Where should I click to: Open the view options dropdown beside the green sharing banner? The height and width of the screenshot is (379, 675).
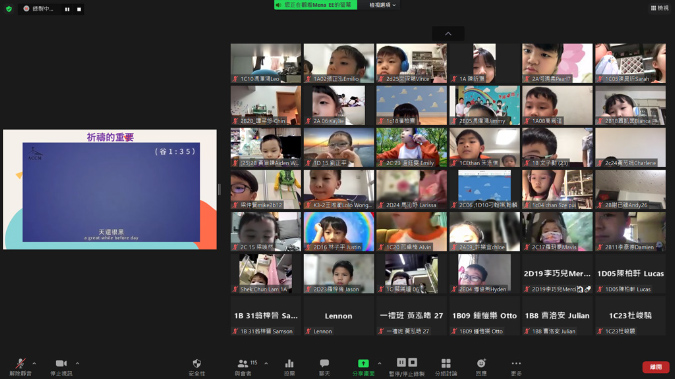coord(382,5)
